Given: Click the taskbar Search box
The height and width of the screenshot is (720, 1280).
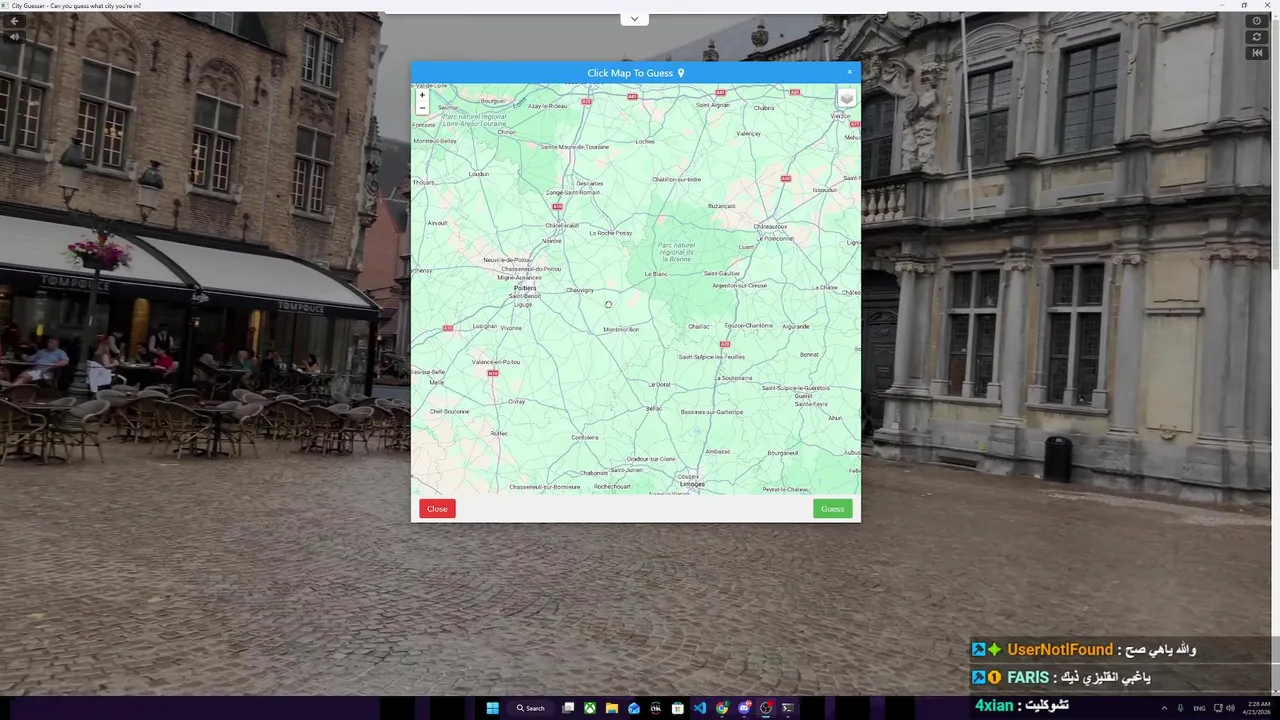Looking at the screenshot, I should [x=531, y=708].
